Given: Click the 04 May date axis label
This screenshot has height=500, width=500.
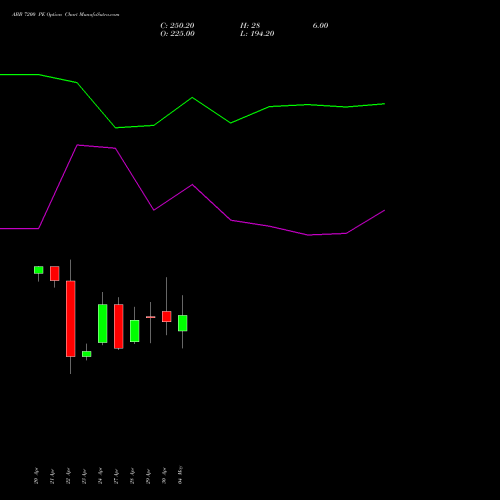Looking at the screenshot, I should point(180,475).
